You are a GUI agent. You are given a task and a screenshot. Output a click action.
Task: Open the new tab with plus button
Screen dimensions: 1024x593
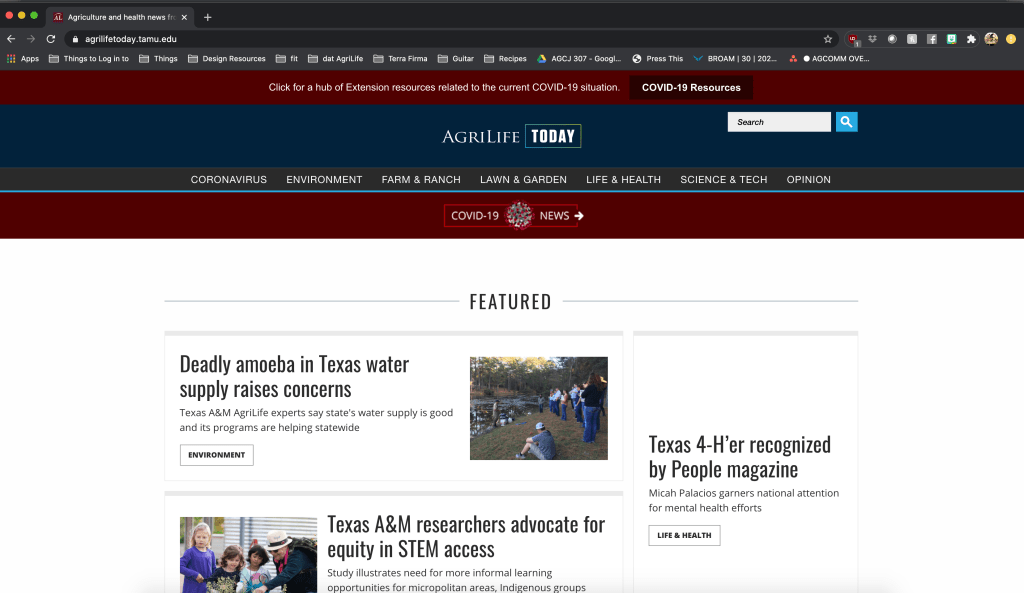[x=208, y=17]
